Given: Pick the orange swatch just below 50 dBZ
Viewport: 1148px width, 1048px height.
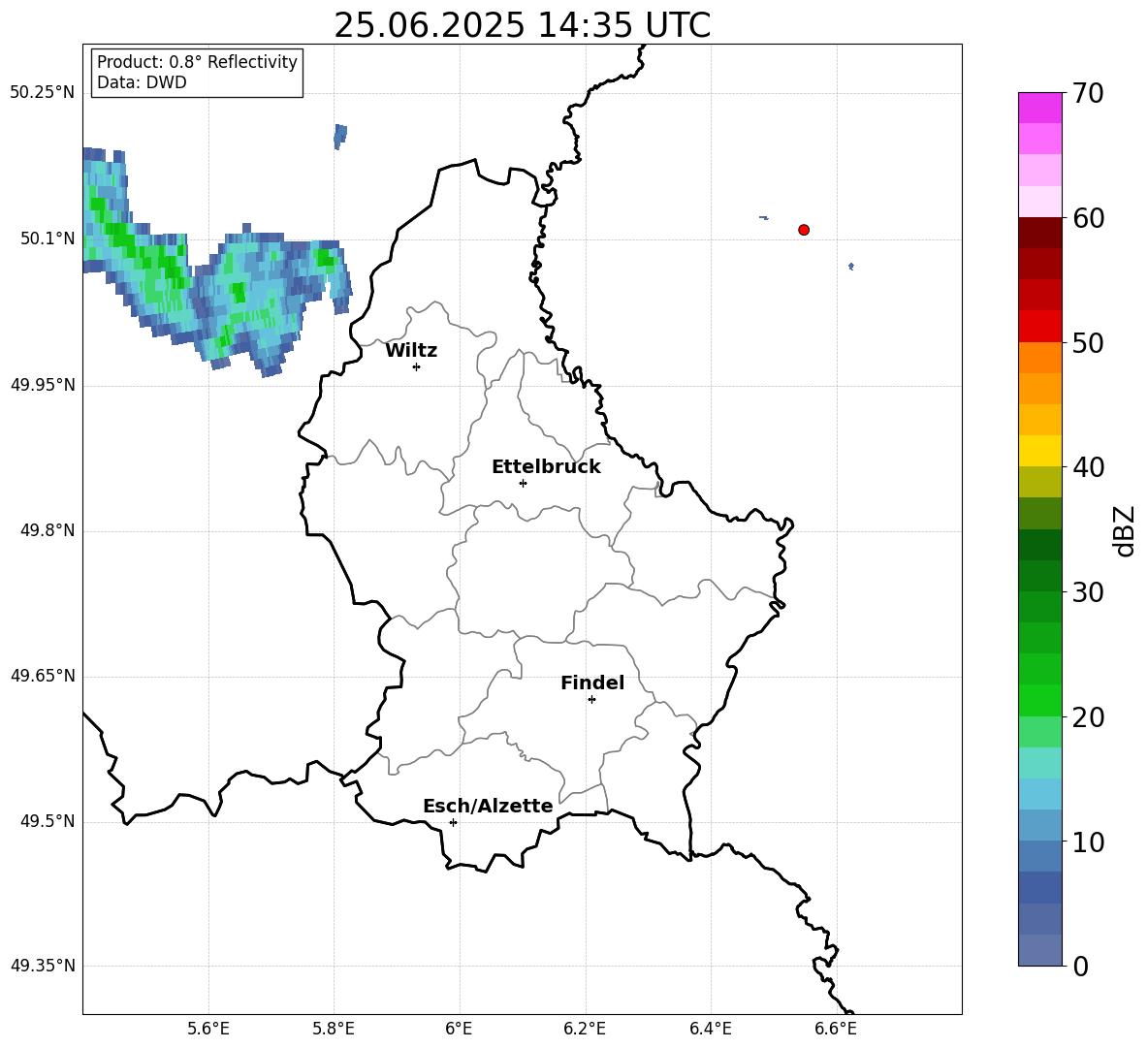Looking at the screenshot, I should 1040,358.
